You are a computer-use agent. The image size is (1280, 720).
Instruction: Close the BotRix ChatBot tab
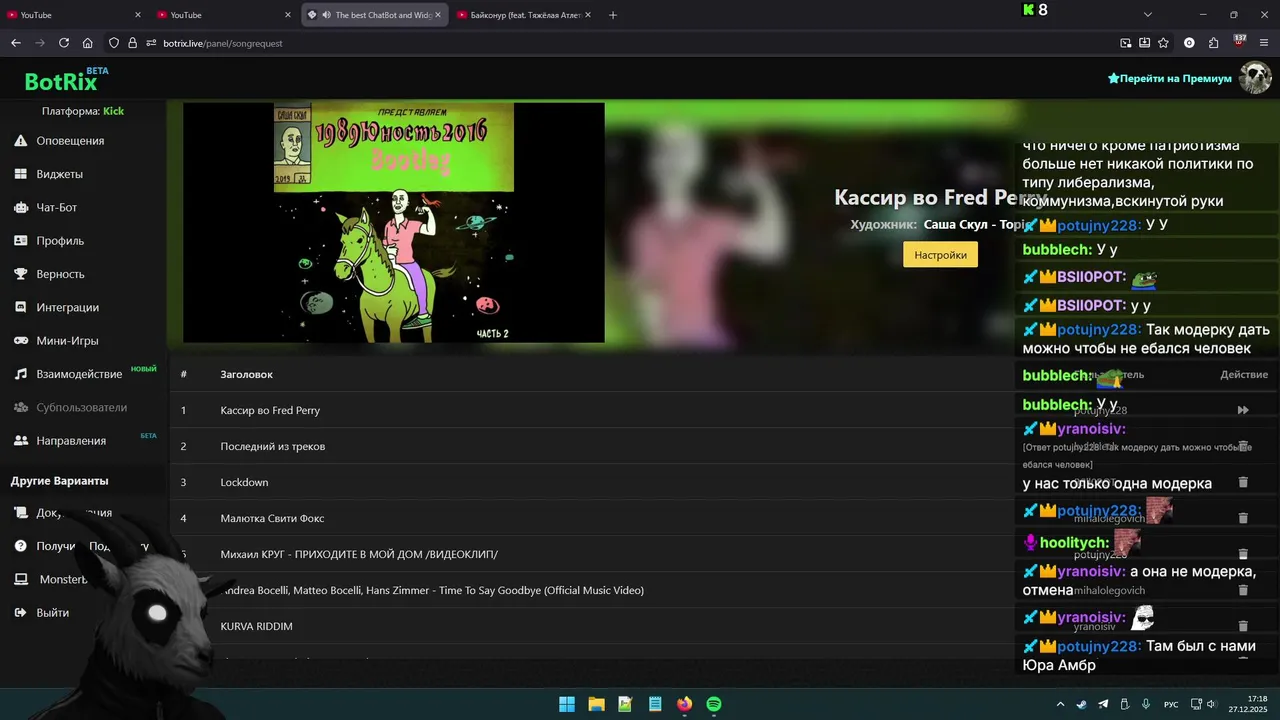[x=438, y=15]
